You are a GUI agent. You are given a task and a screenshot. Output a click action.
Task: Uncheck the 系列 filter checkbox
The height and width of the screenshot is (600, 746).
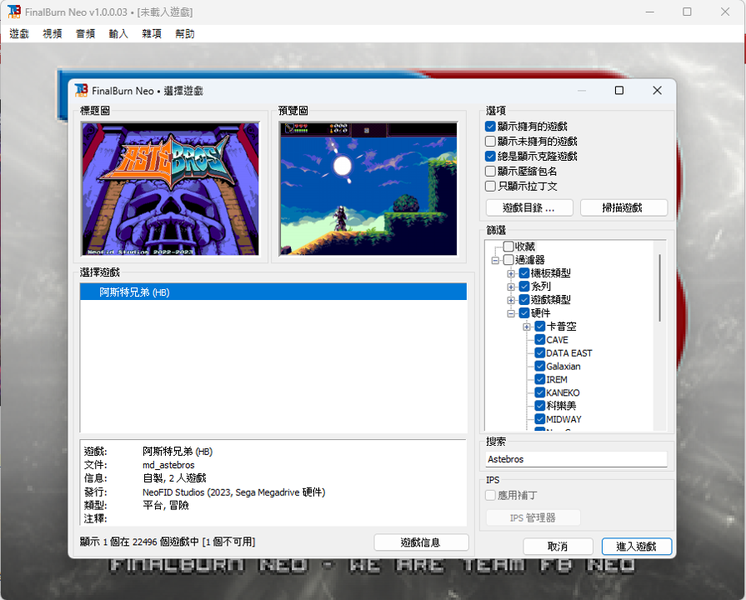[524, 286]
